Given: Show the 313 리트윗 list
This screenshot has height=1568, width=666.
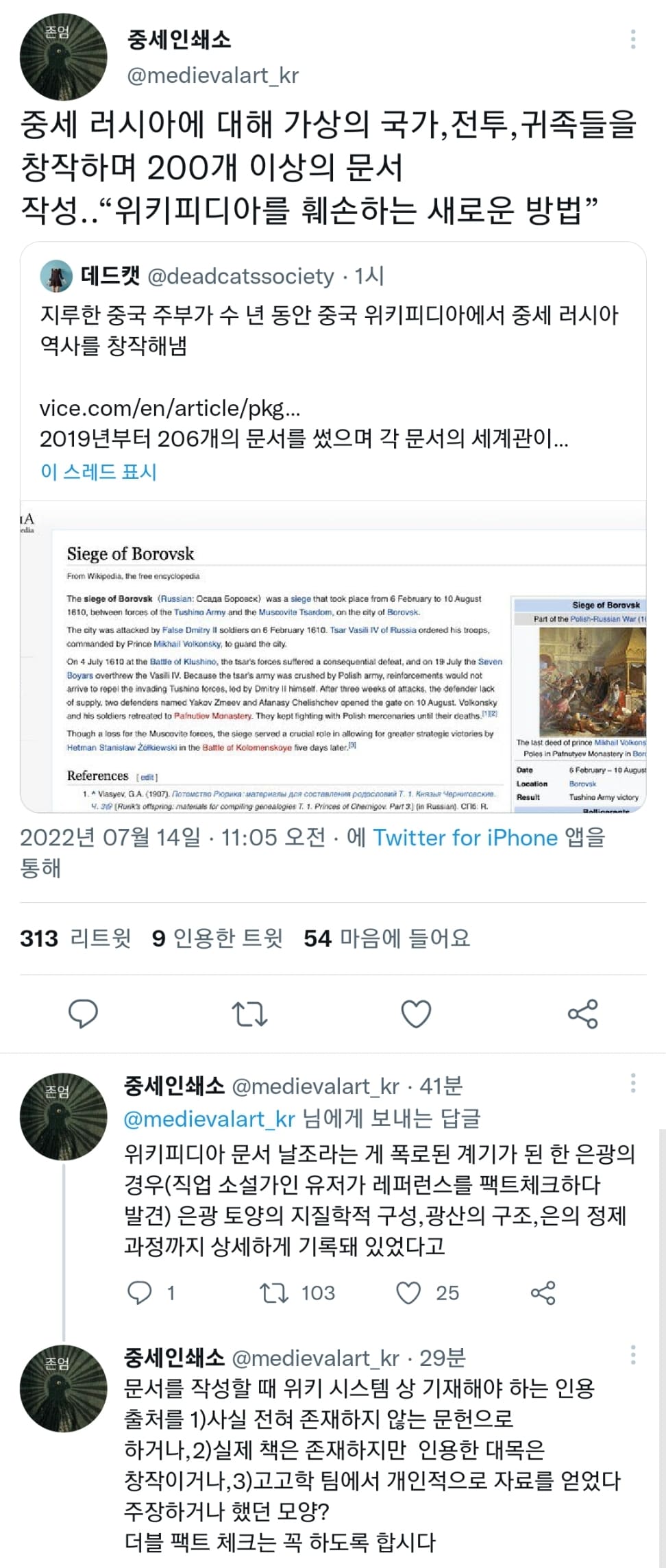Looking at the screenshot, I should (75, 938).
